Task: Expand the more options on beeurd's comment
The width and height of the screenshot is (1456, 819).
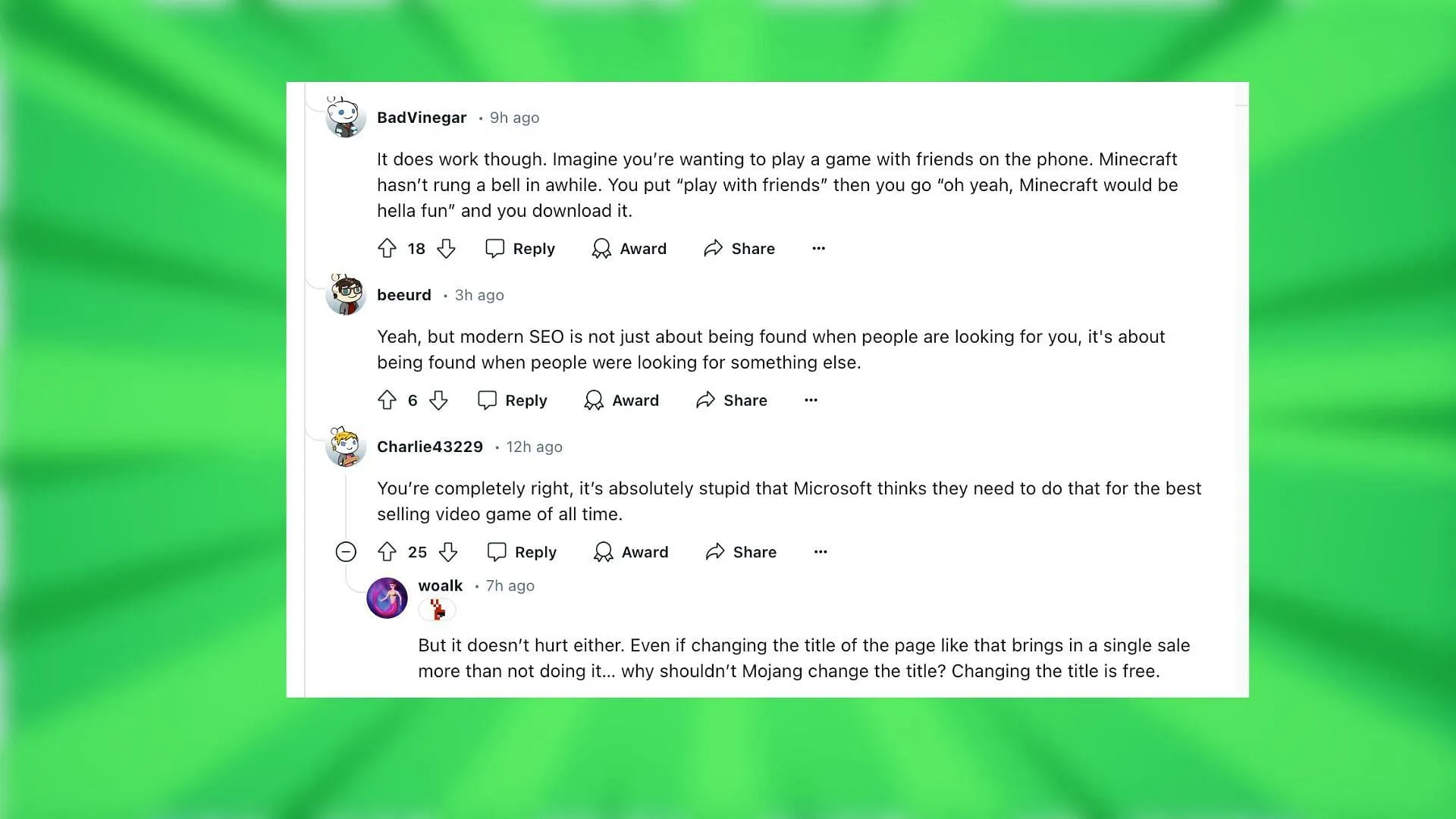Action: pos(810,399)
